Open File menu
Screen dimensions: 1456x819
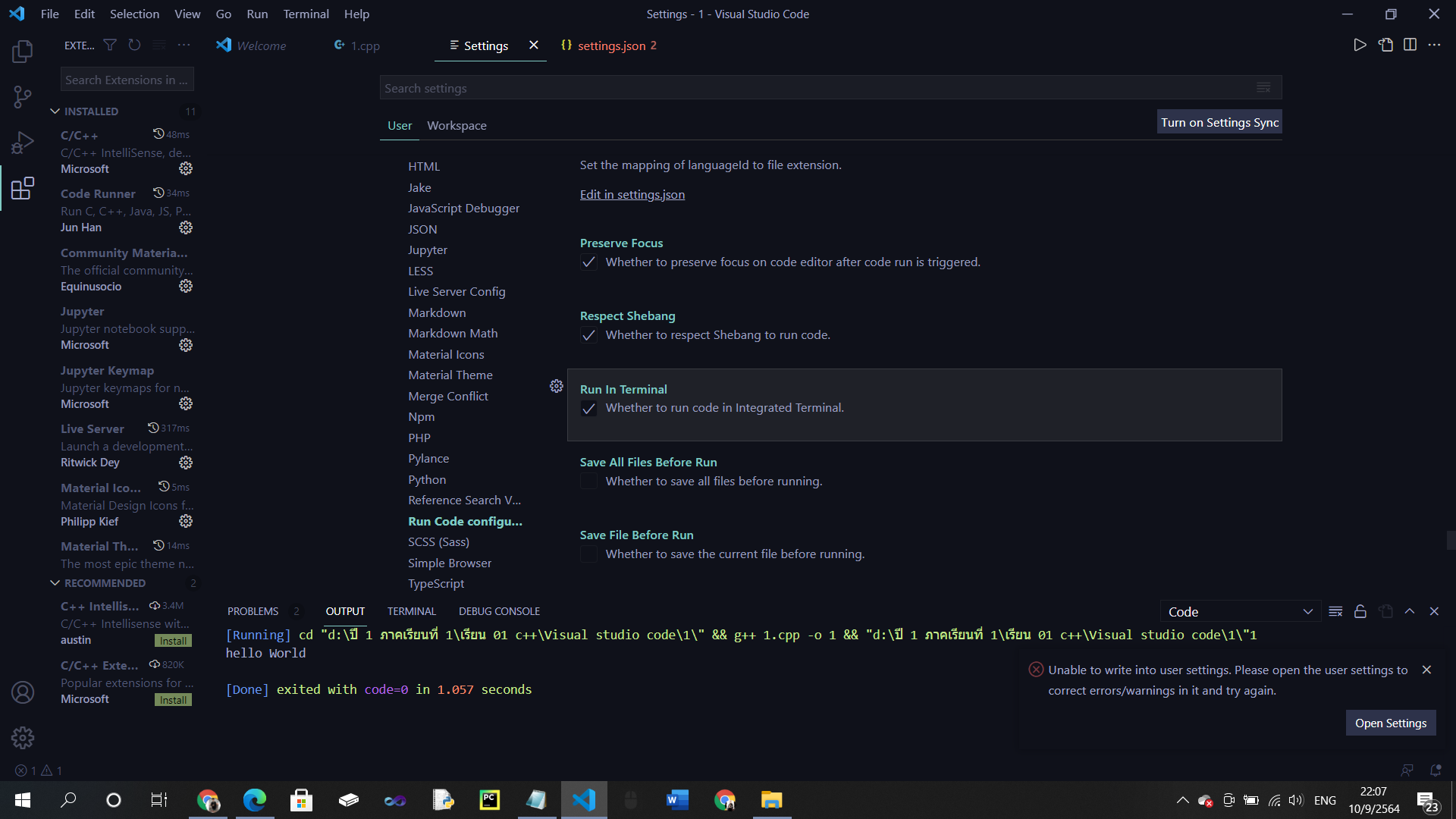click(x=50, y=14)
